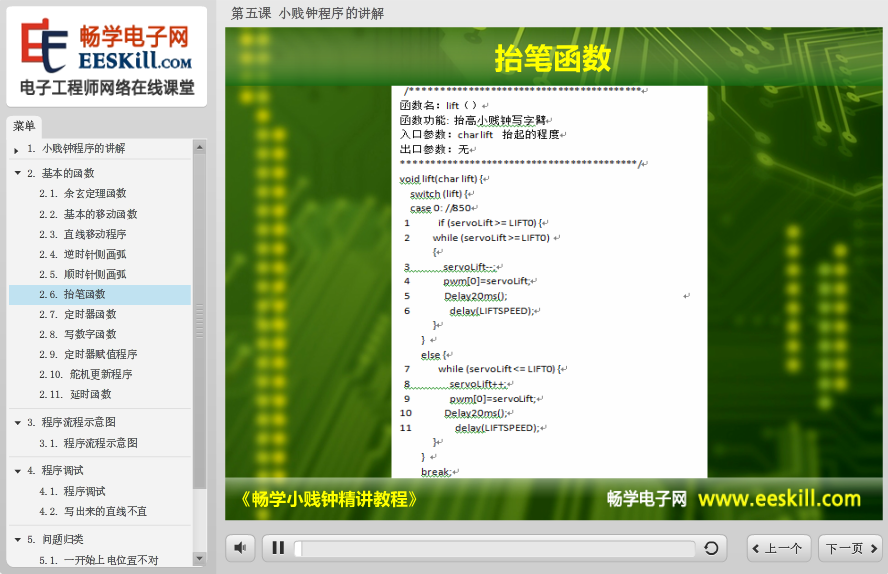Image resolution: width=888 pixels, height=574 pixels.
Task: Select 4. 程序调试 heading
Action: tap(55, 470)
